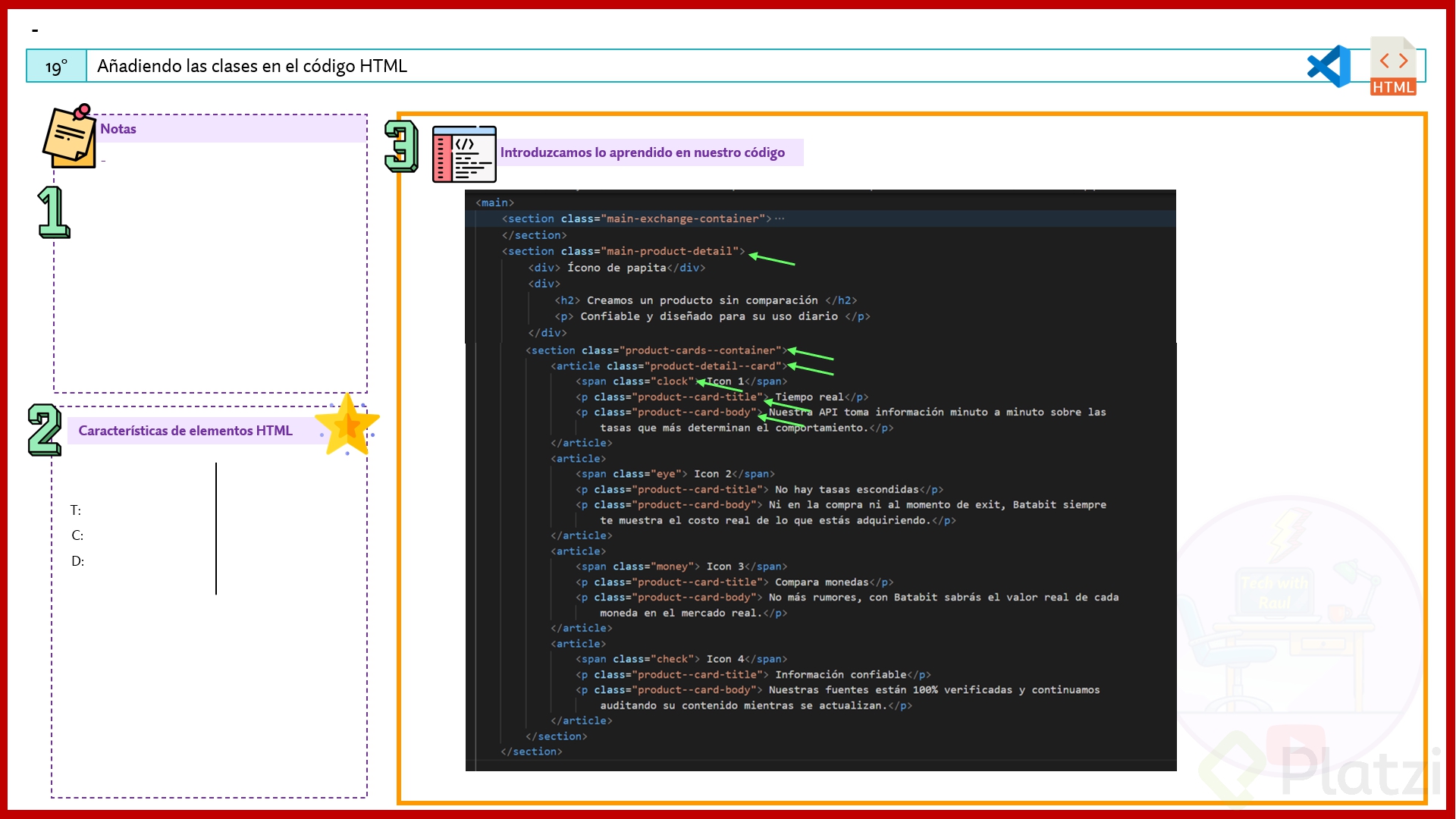The height and width of the screenshot is (819, 1456).
Task: Click the 'Notas' heading
Action: tap(118, 129)
